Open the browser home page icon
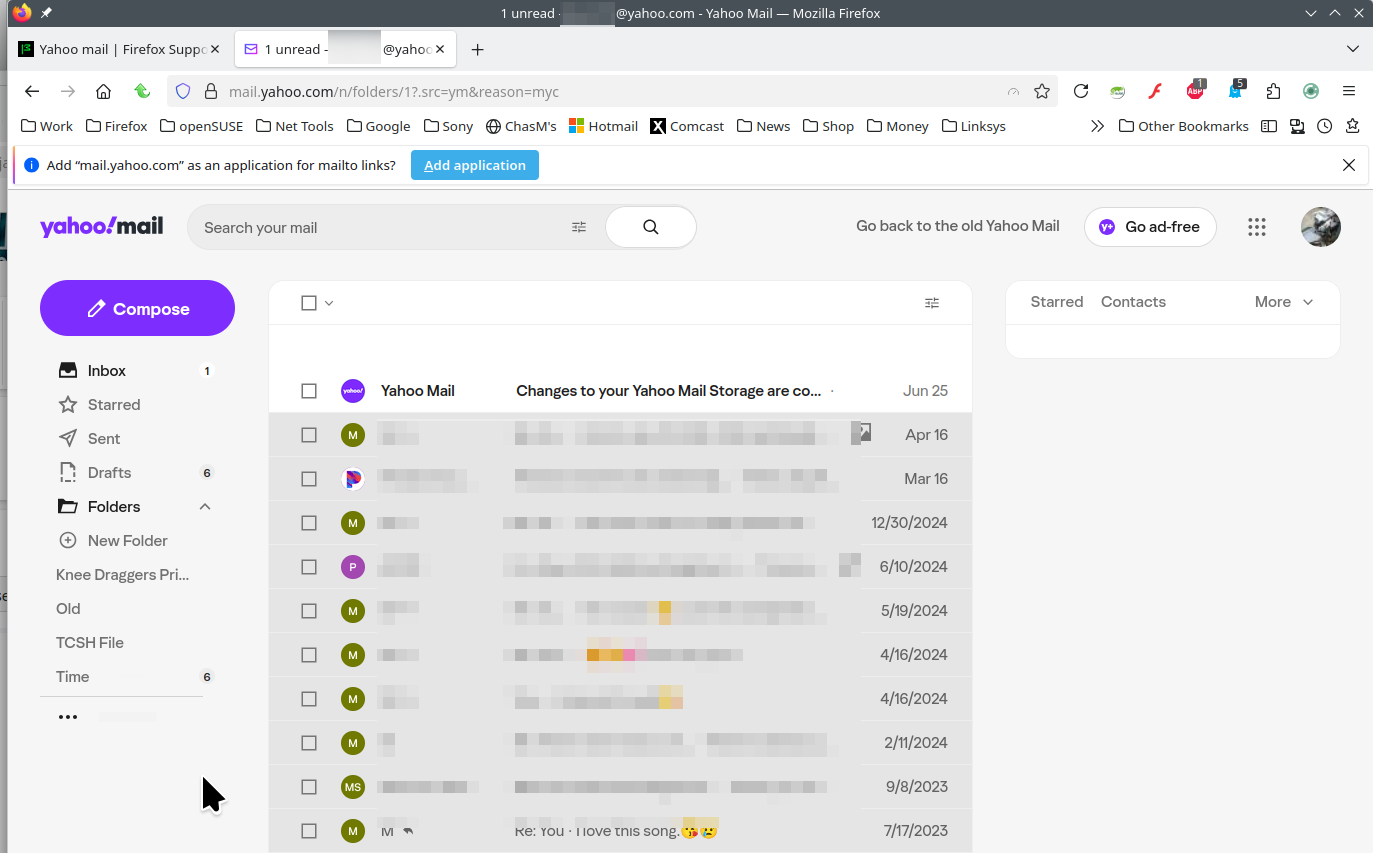The width and height of the screenshot is (1373, 853). 104,91
